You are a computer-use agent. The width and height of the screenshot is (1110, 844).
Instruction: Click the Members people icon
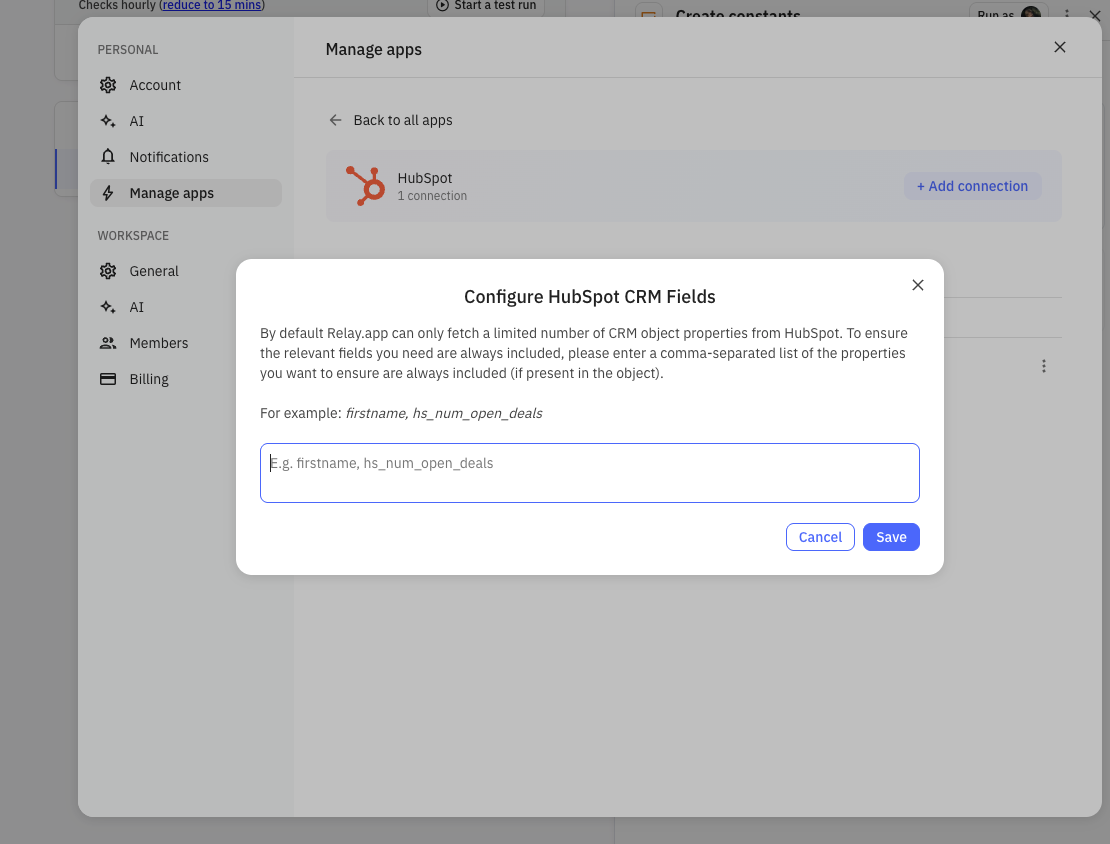(x=108, y=343)
